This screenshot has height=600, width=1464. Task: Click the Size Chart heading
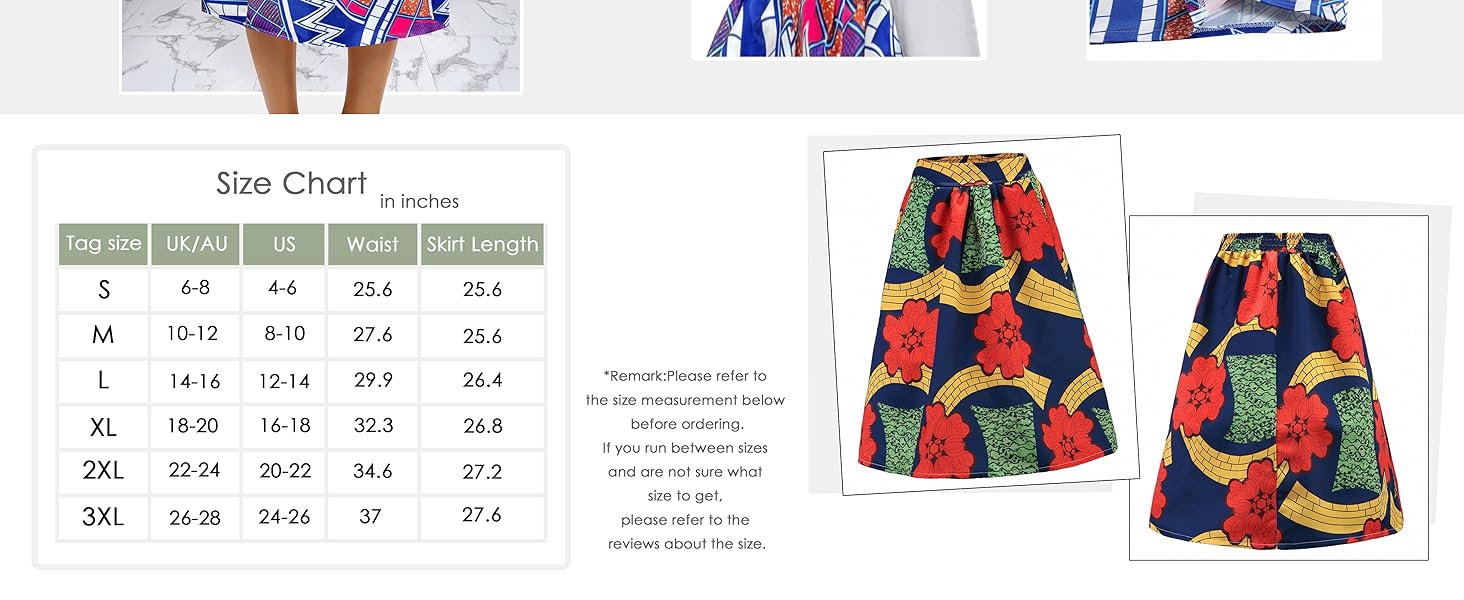[x=292, y=183]
